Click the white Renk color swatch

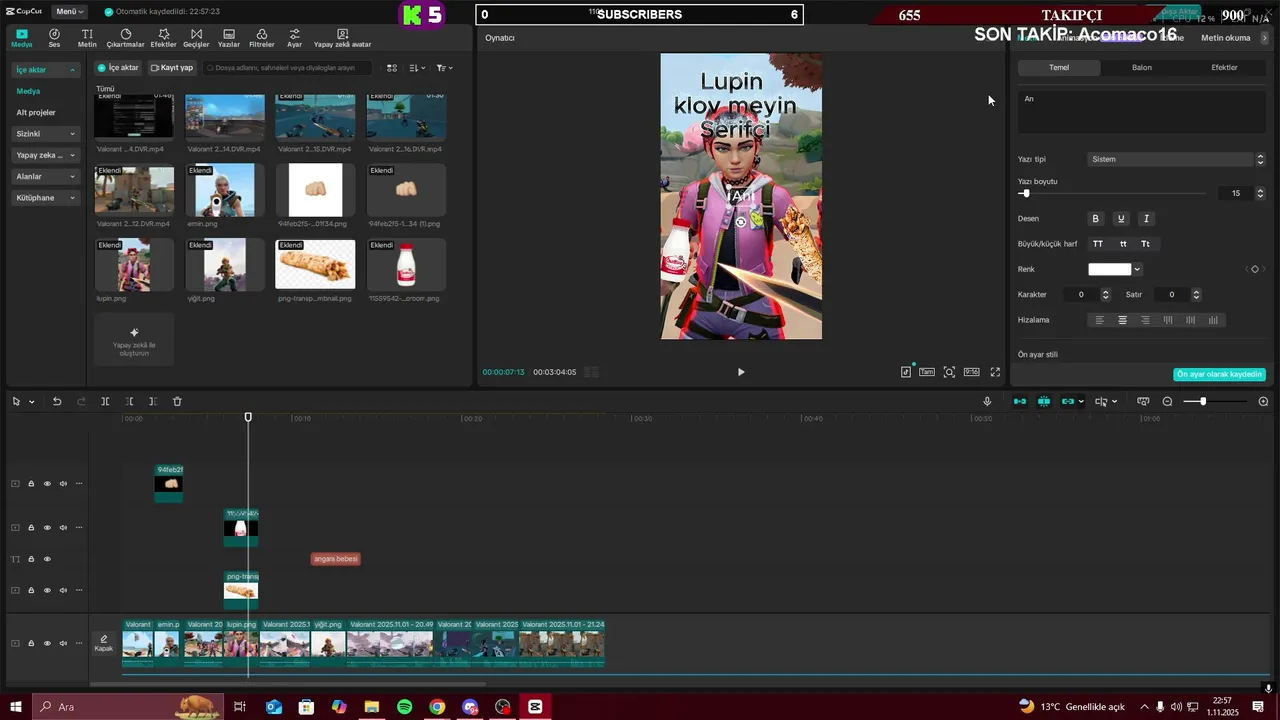coord(1109,269)
